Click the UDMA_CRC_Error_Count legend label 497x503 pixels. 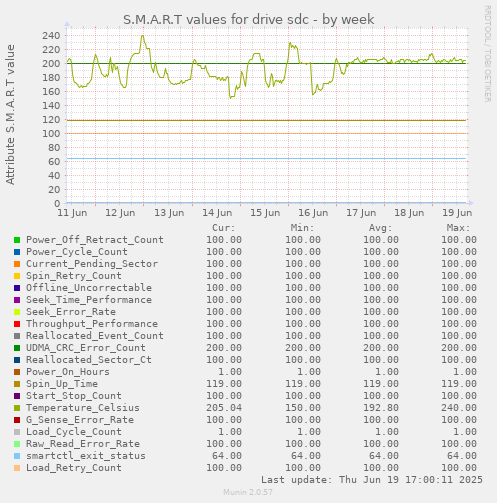(x=86, y=348)
